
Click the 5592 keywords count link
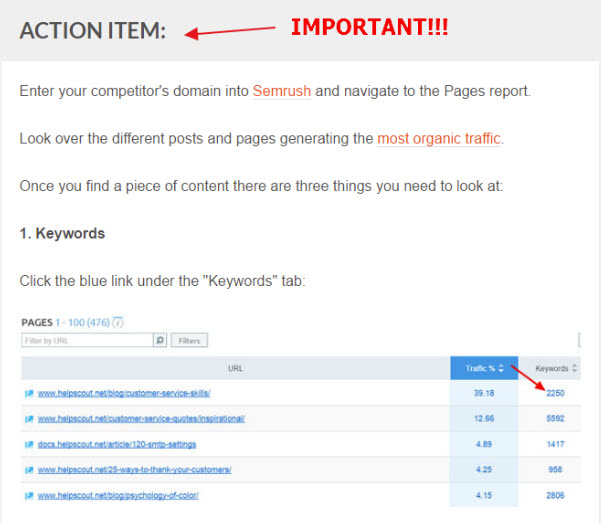click(555, 418)
